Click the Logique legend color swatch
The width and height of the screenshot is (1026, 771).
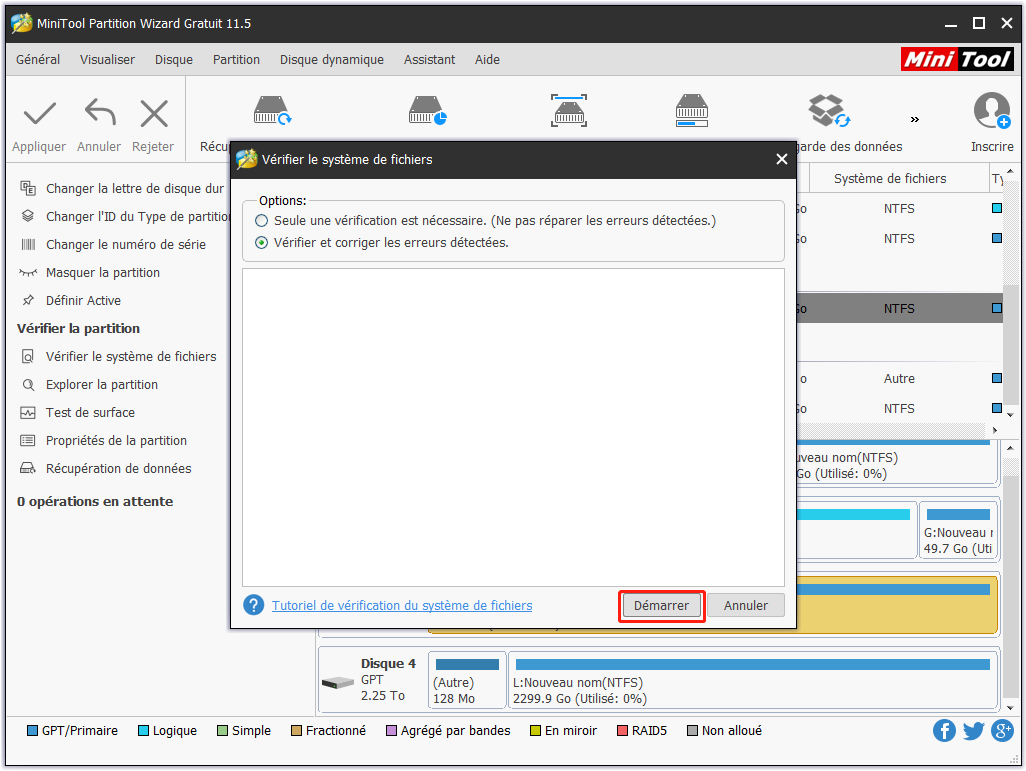(x=143, y=730)
